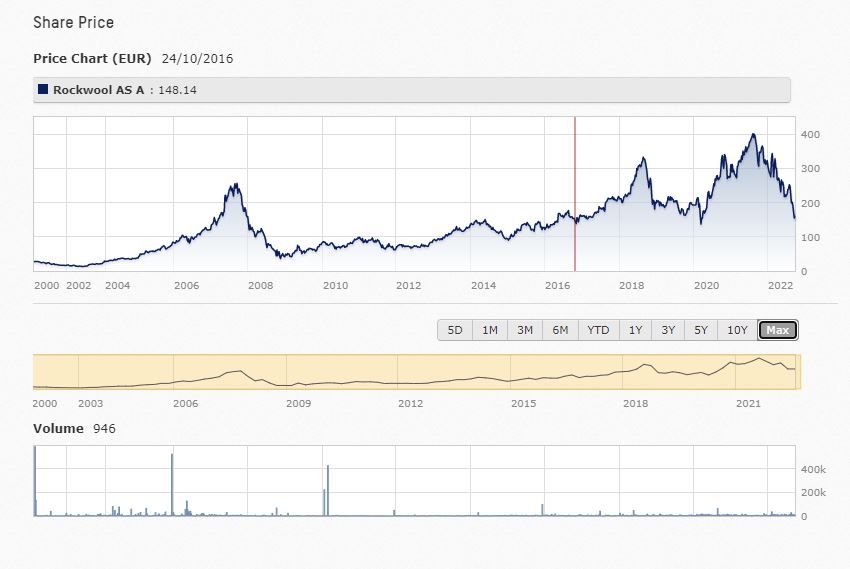Click the Rockwool AS A legend label

99,90
